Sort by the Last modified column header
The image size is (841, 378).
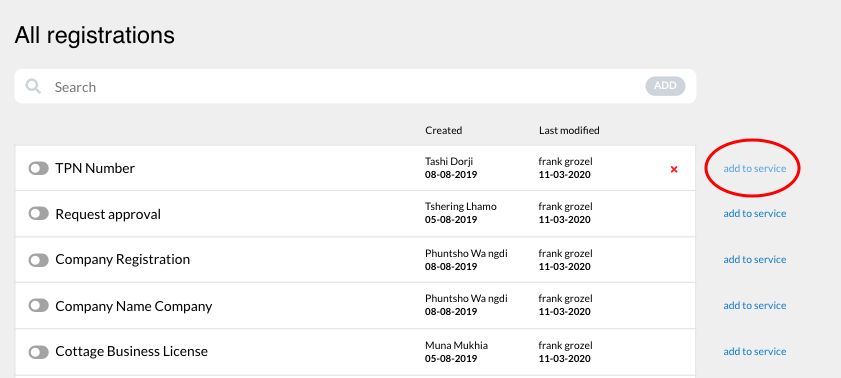[x=569, y=130]
